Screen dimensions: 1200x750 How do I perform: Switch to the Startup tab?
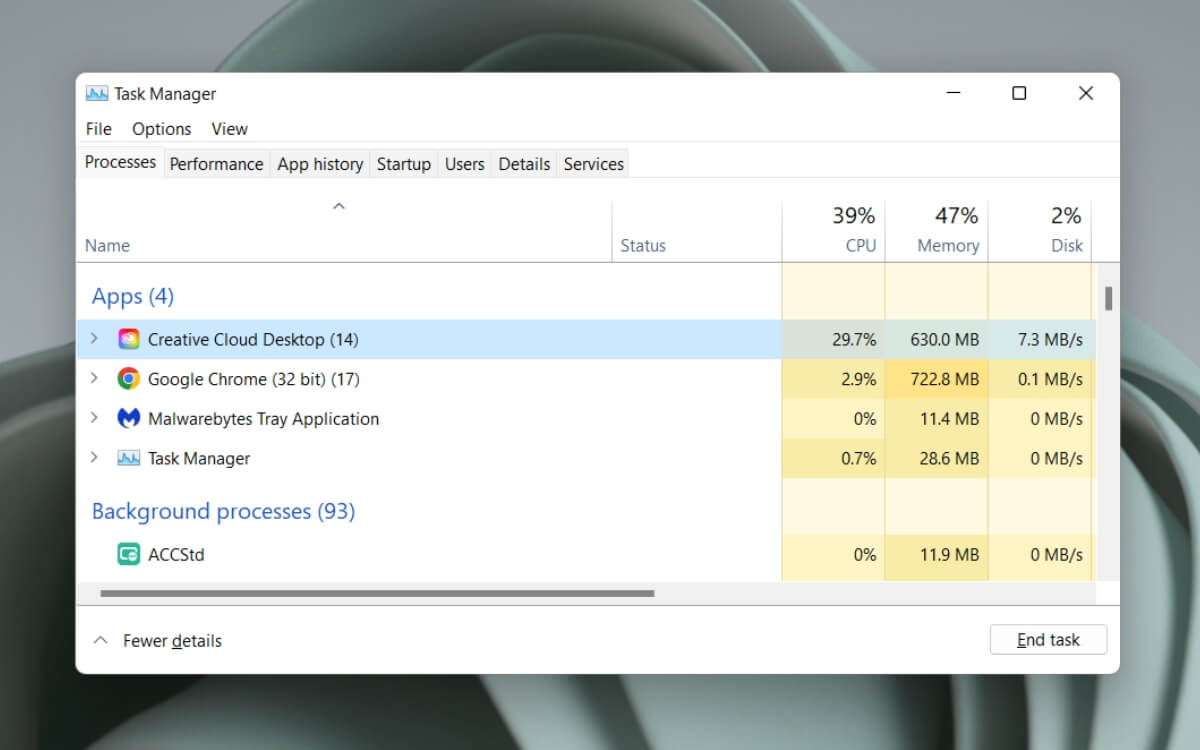(x=404, y=164)
